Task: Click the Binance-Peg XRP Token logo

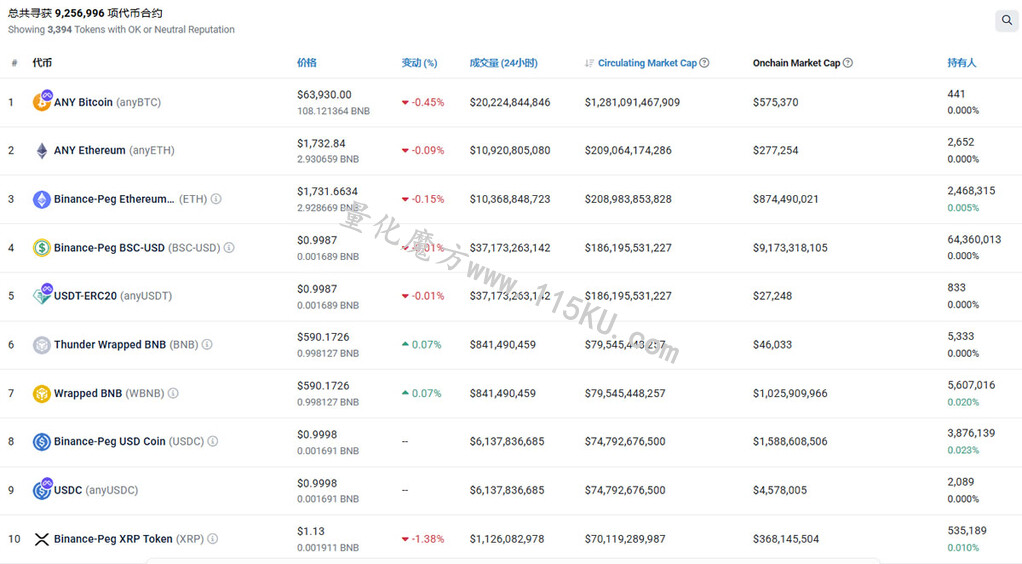Action: tap(42, 539)
